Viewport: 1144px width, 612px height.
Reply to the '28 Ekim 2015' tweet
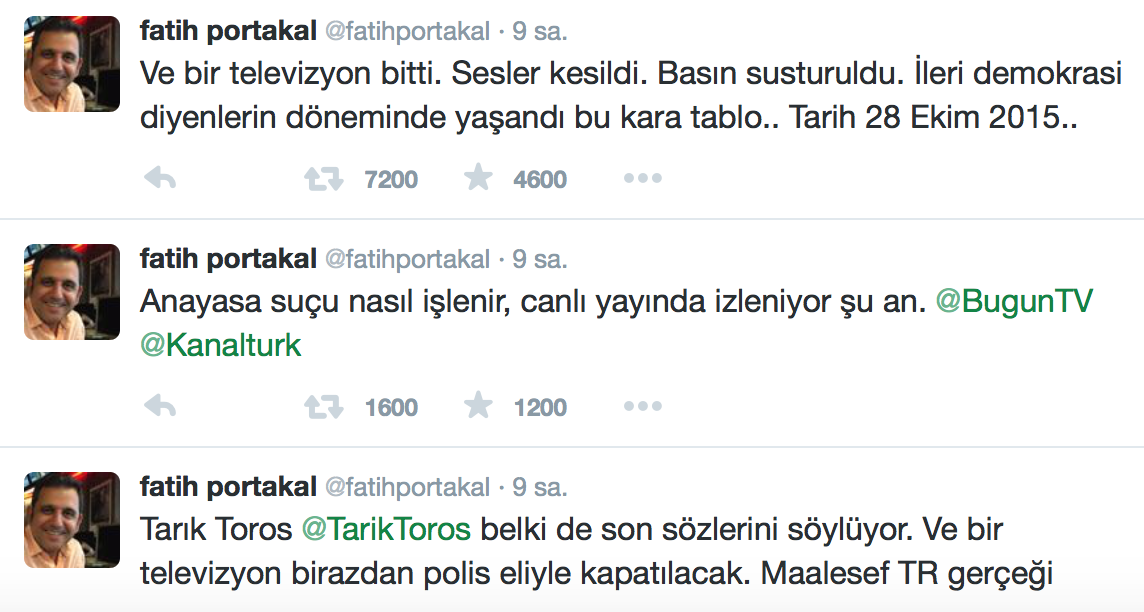pyautogui.click(x=161, y=179)
